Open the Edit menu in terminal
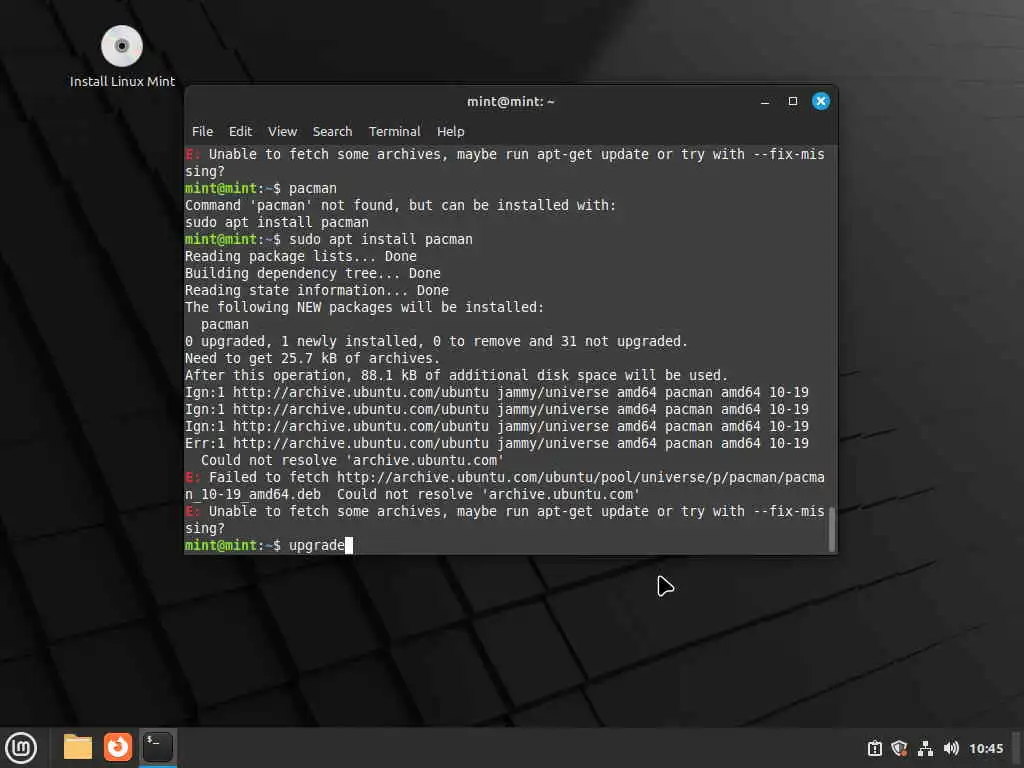Viewport: 1024px width, 768px height. pos(240,131)
